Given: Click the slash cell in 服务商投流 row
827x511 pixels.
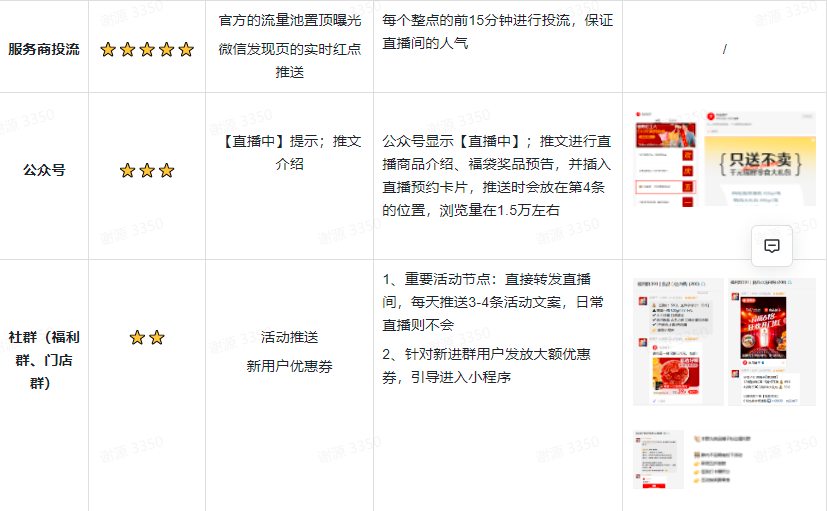Looking at the screenshot, I should point(724,49).
